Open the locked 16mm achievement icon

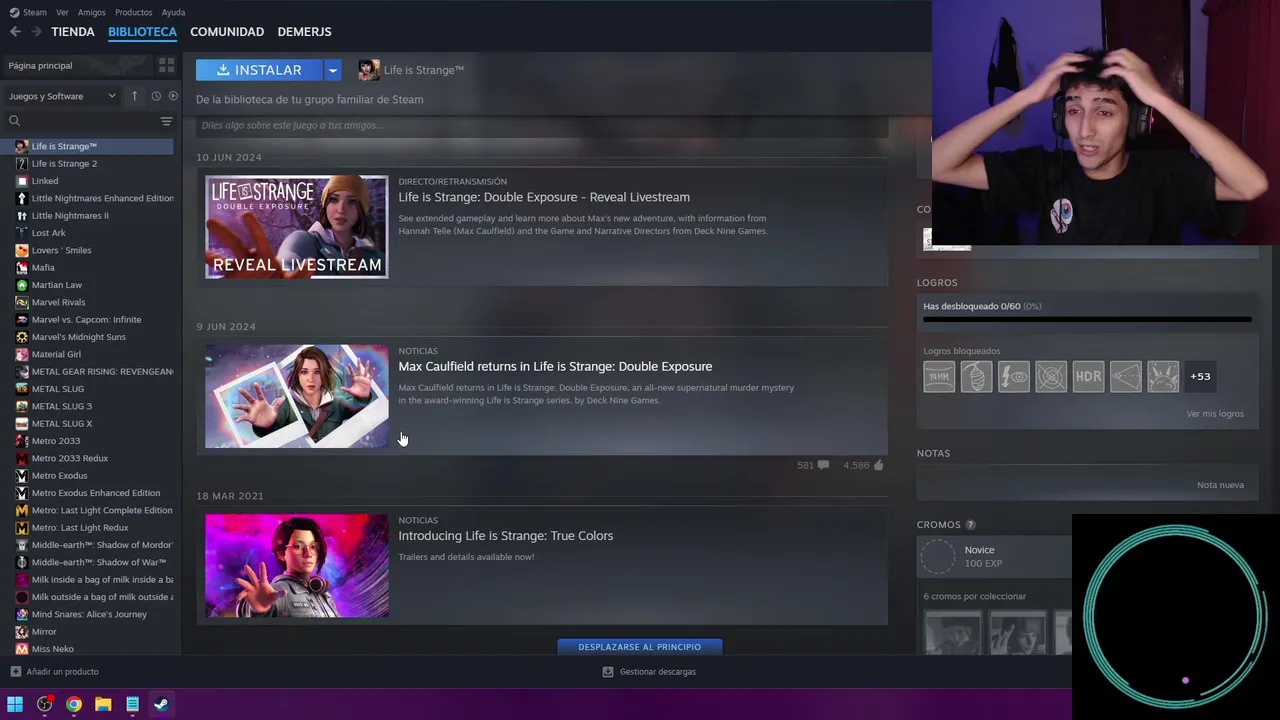click(x=939, y=377)
